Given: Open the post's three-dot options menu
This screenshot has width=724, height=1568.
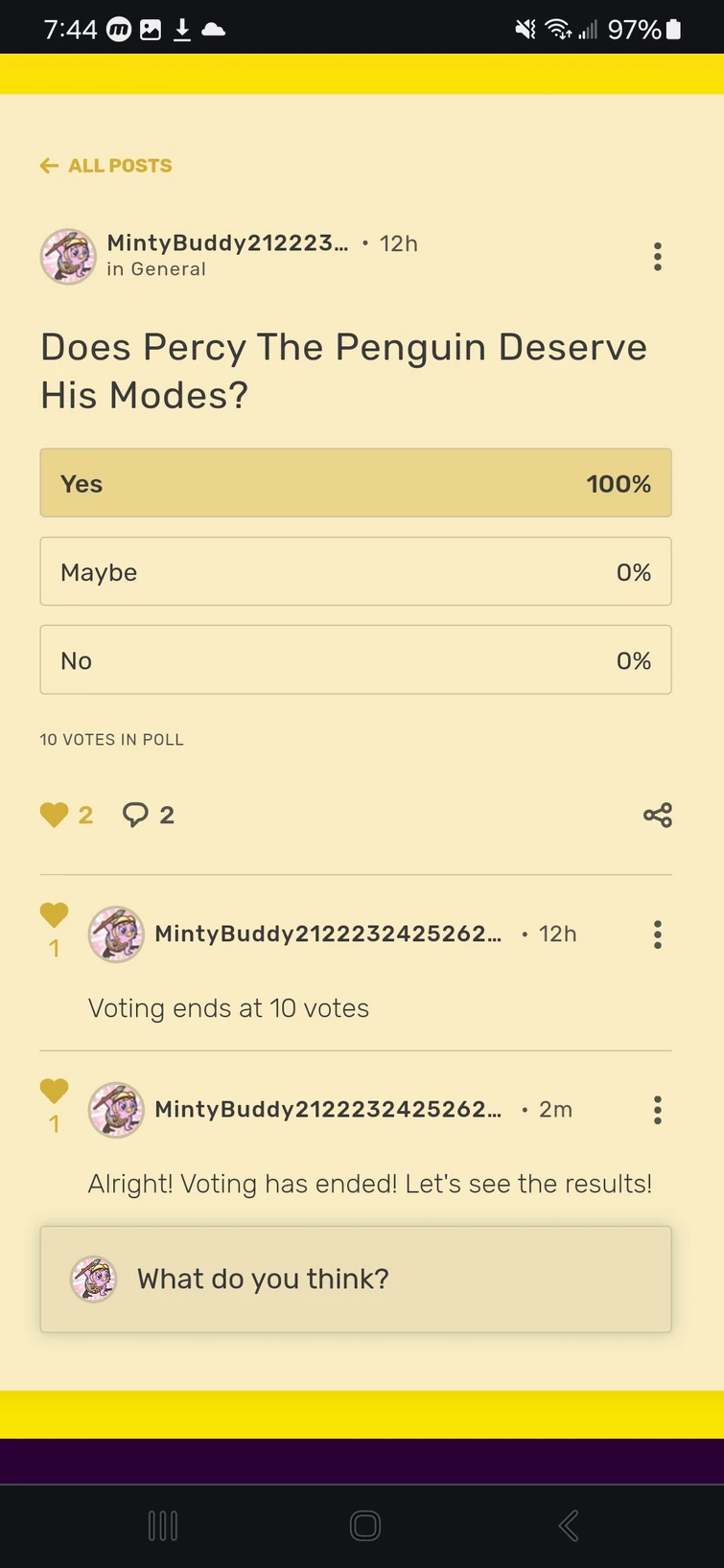Looking at the screenshot, I should click(x=657, y=256).
